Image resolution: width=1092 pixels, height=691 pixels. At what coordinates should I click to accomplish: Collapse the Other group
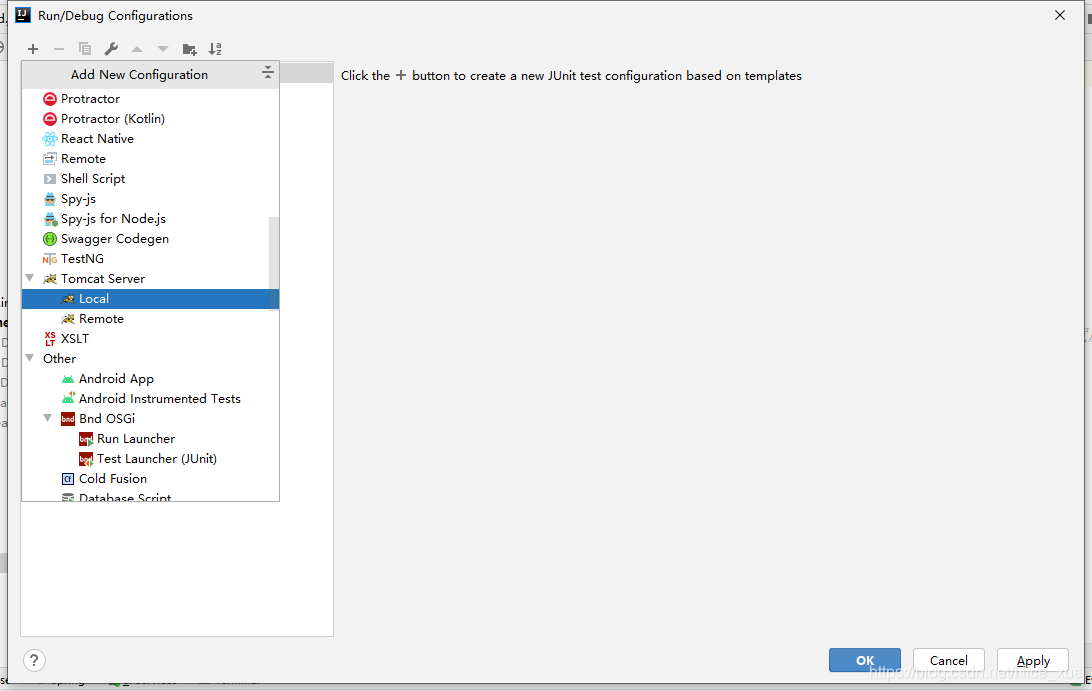tap(30, 358)
